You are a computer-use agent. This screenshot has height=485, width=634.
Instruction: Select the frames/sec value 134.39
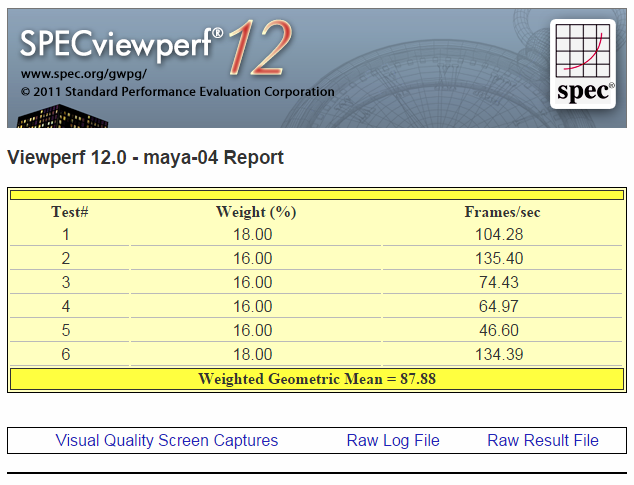pyautogui.click(x=499, y=354)
